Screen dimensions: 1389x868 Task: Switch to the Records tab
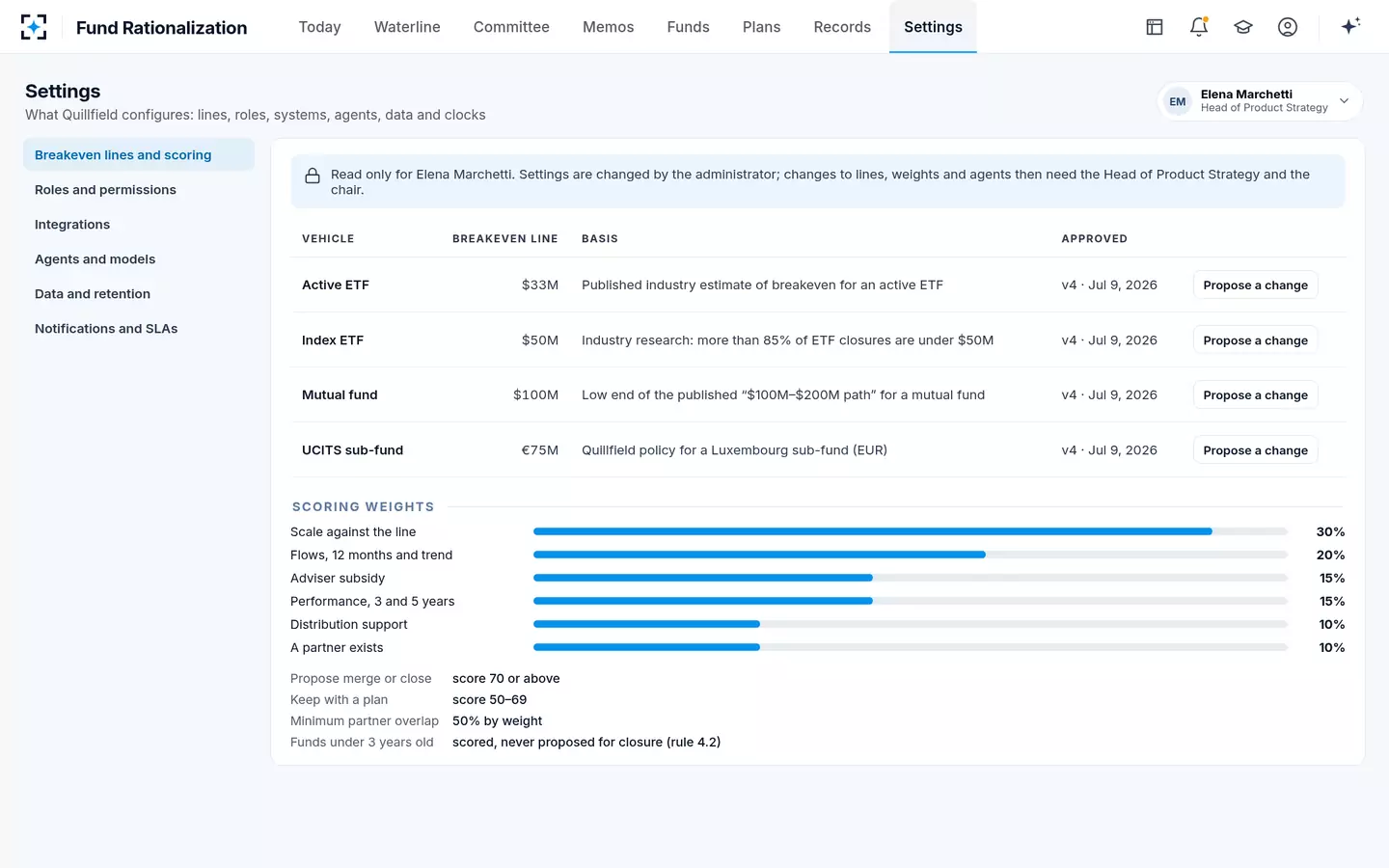click(x=842, y=27)
